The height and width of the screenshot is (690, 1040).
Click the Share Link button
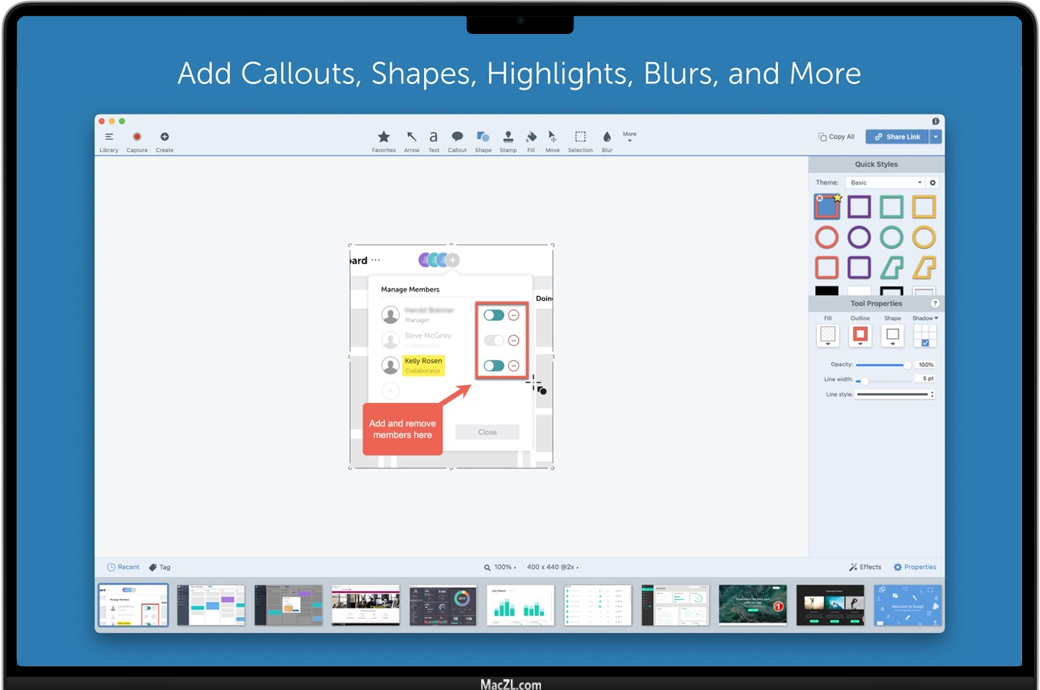click(897, 137)
